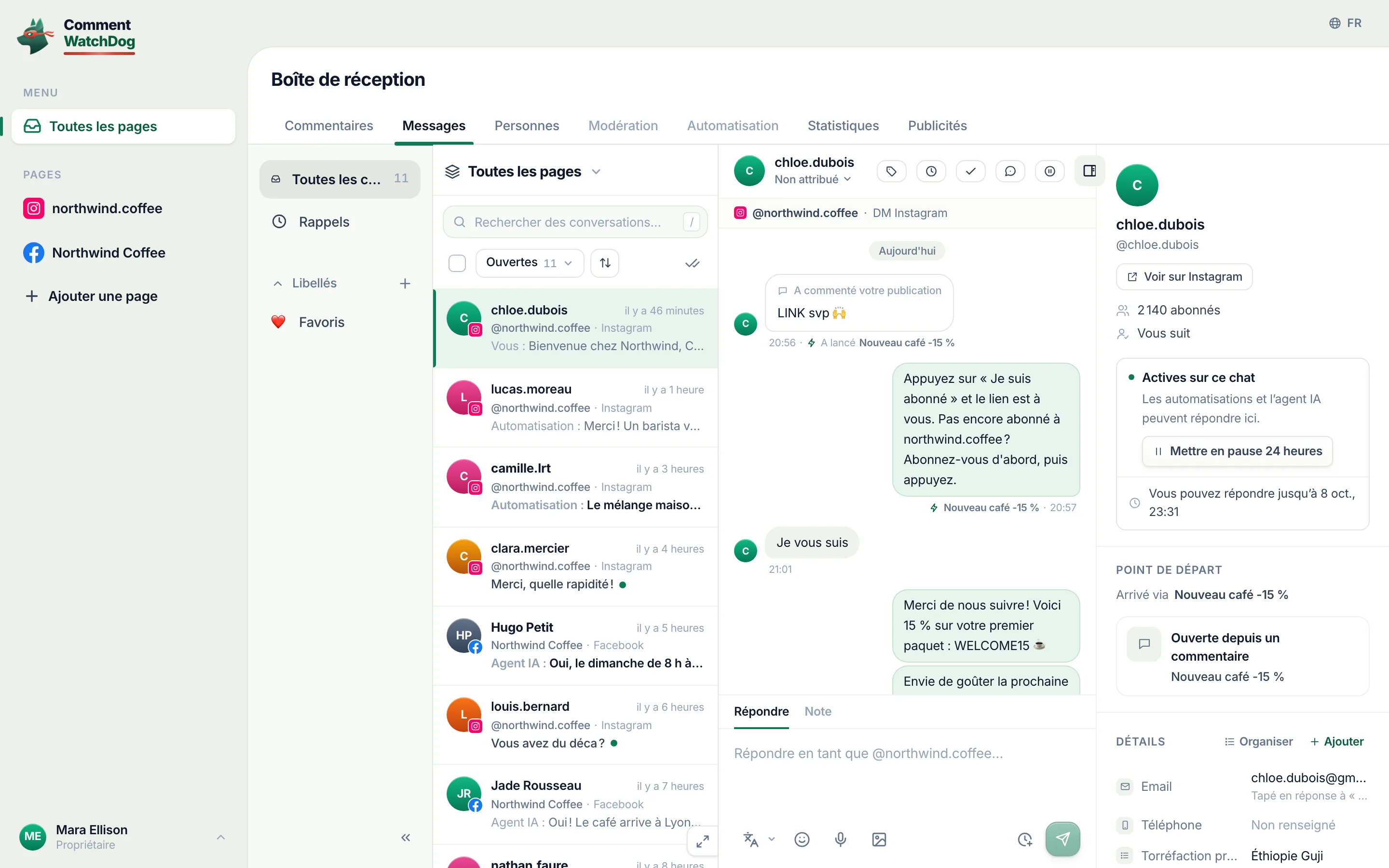The width and height of the screenshot is (1389, 868).
Task: Collapse the Libellés section
Action: 278,284
